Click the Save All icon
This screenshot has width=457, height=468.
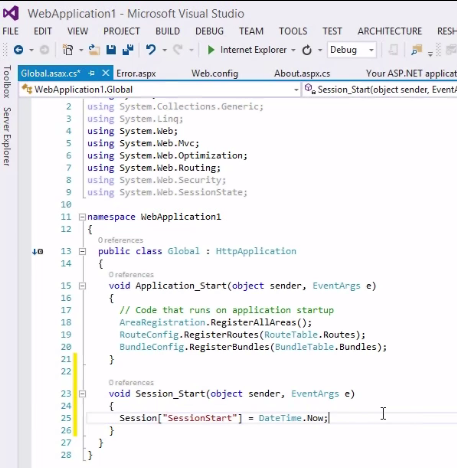pyautogui.click(x=128, y=50)
